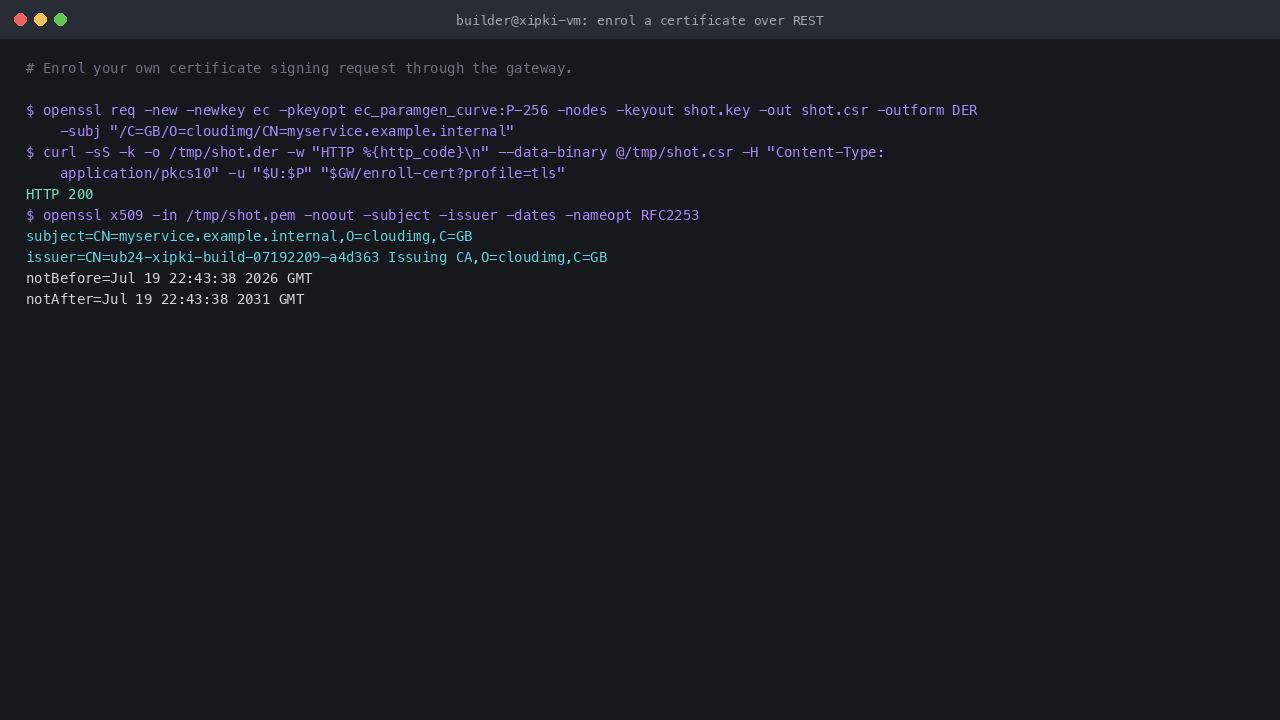The width and height of the screenshot is (1280, 720).
Task: Click the notBefore date line
Action: [169, 278]
